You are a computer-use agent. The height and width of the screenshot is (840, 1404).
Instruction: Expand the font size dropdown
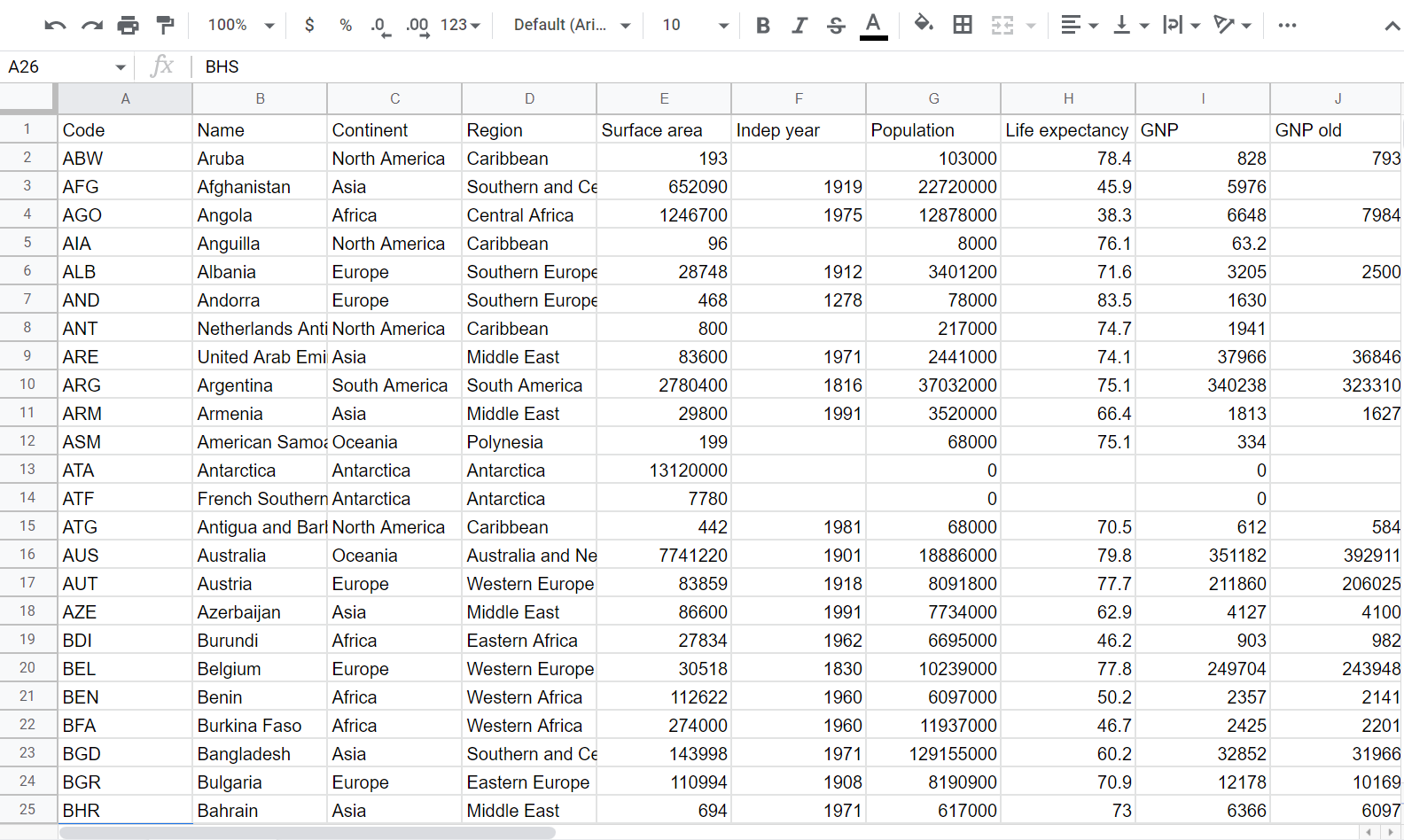pyautogui.click(x=695, y=26)
